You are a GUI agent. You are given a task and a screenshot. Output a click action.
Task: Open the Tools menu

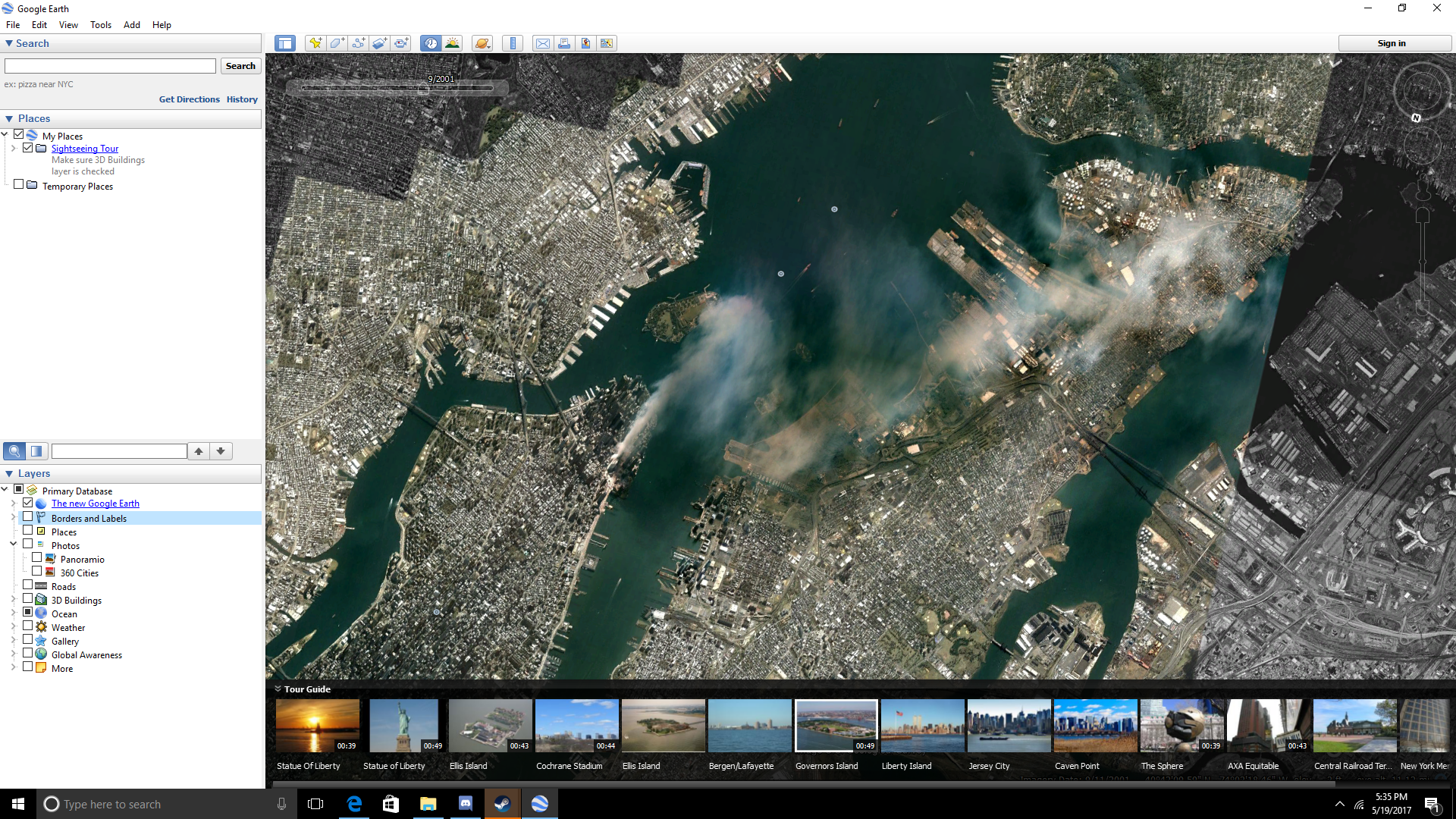101,25
